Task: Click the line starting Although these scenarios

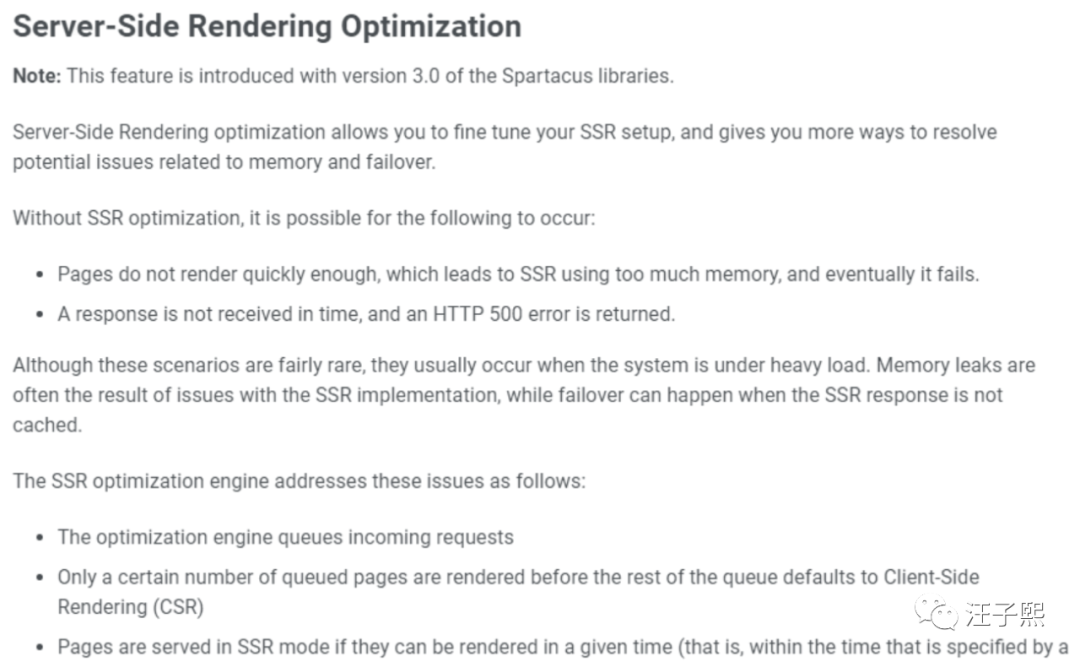Action: click(524, 365)
